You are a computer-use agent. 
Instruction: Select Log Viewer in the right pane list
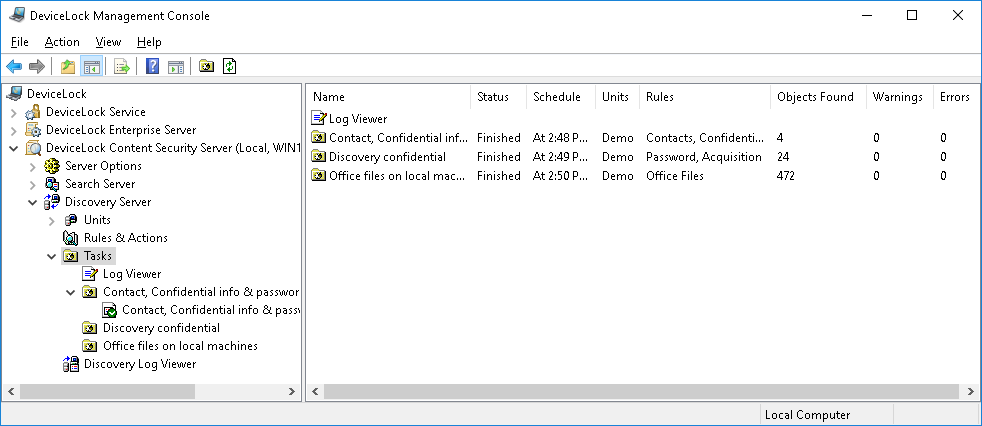pyautogui.click(x=357, y=119)
